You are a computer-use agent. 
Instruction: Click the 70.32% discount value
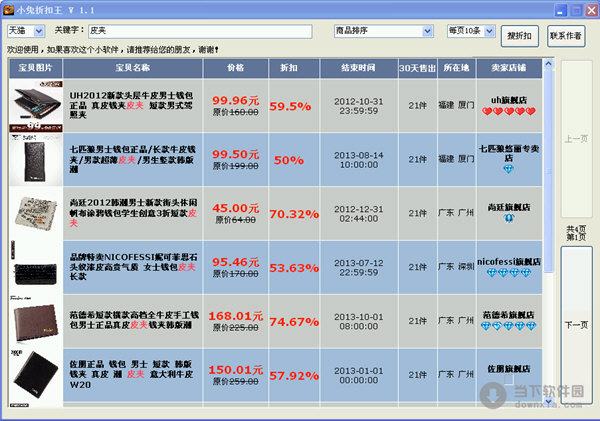coord(294,214)
